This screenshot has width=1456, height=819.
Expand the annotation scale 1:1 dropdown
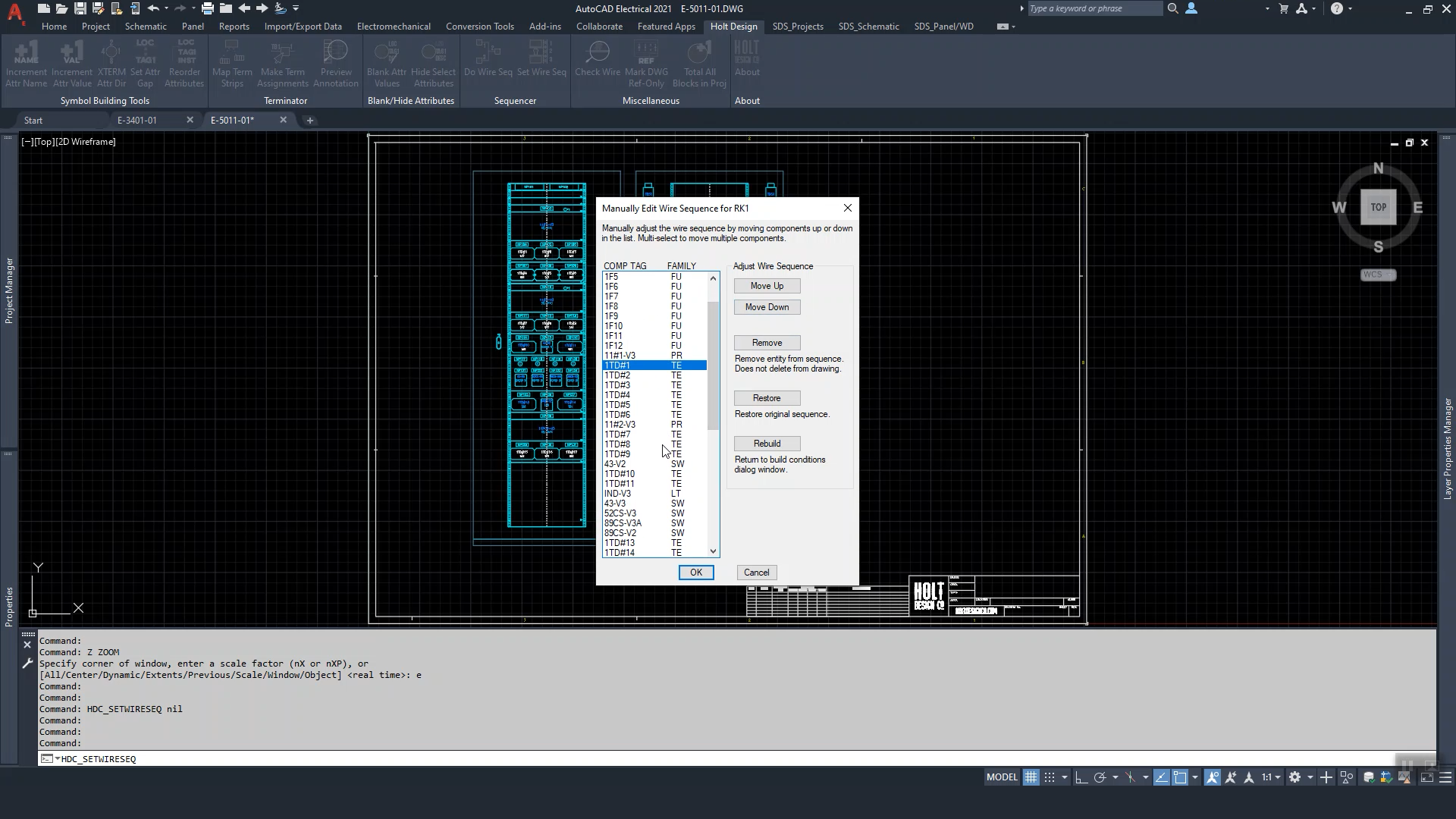tap(1271, 777)
